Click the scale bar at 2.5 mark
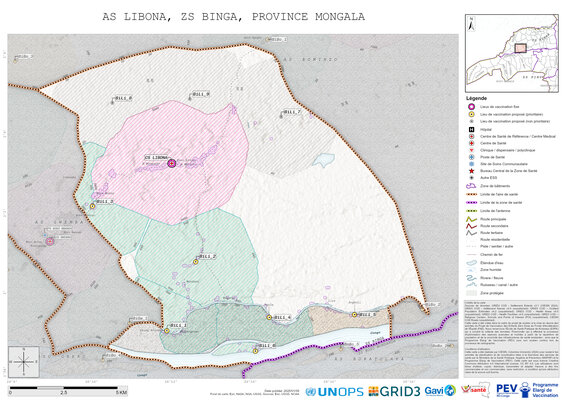Viewport: 566px width, 400px height. click(64, 392)
